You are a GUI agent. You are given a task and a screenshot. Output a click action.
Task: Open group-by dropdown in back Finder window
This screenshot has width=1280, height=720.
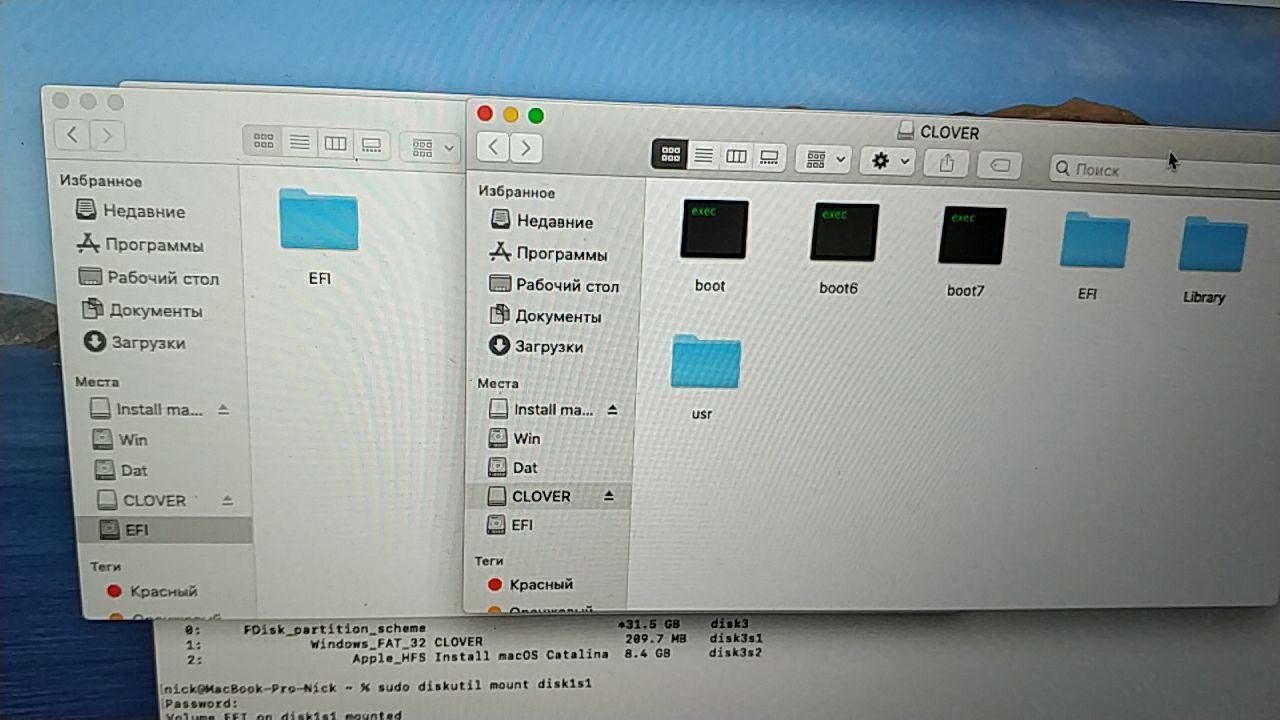click(x=430, y=147)
